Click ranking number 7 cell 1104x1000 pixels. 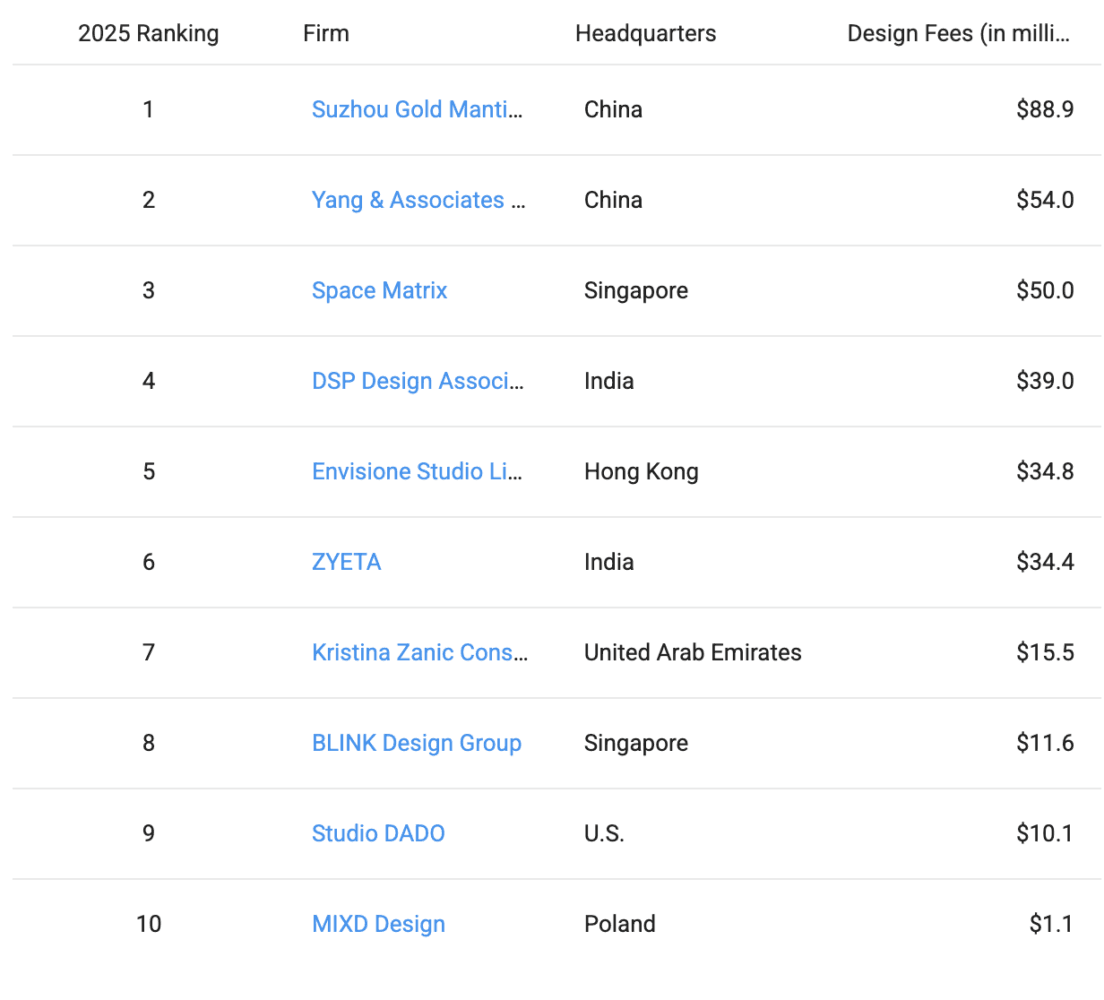149,653
